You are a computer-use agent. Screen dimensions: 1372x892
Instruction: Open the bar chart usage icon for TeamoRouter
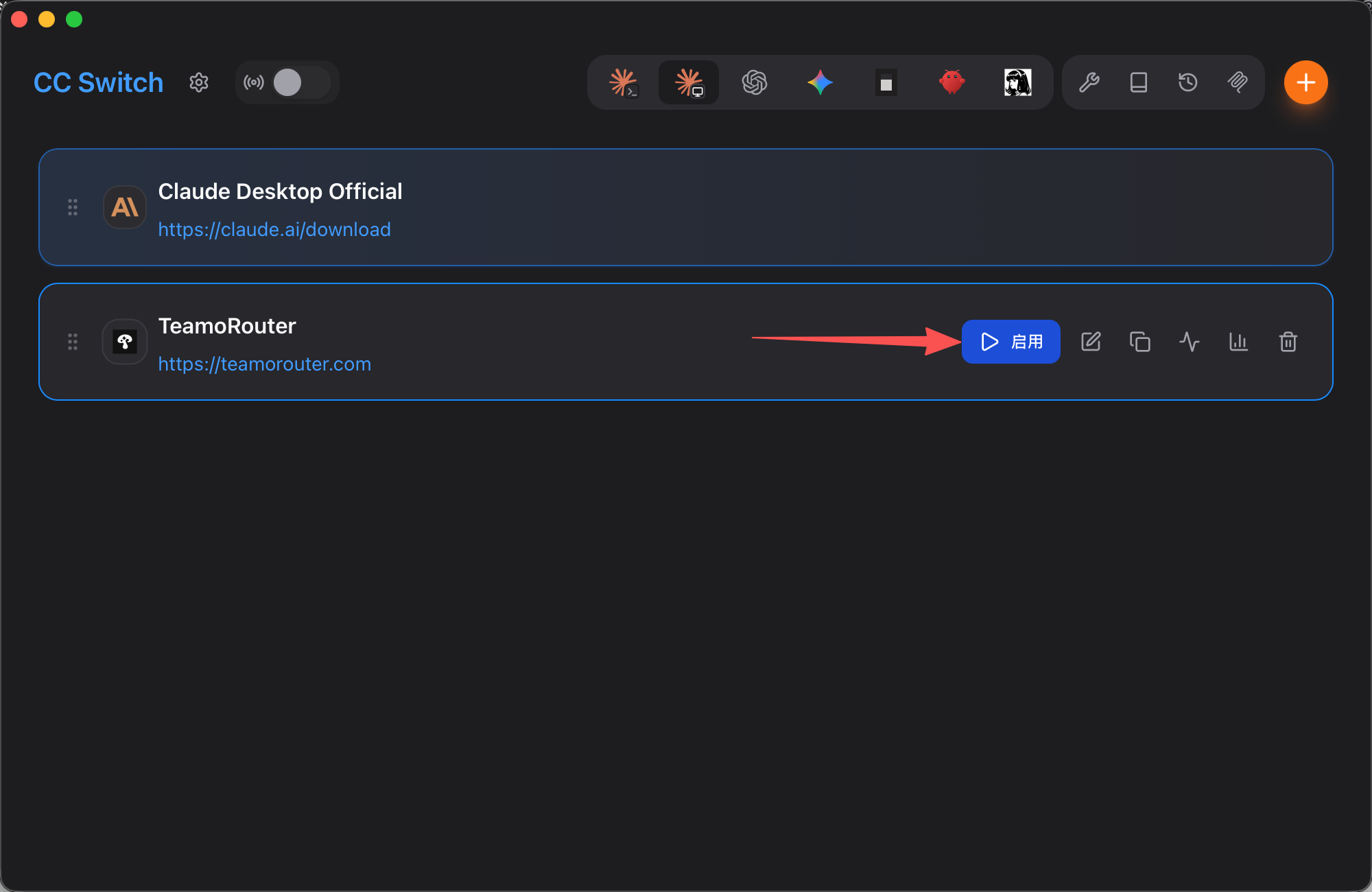tap(1239, 342)
